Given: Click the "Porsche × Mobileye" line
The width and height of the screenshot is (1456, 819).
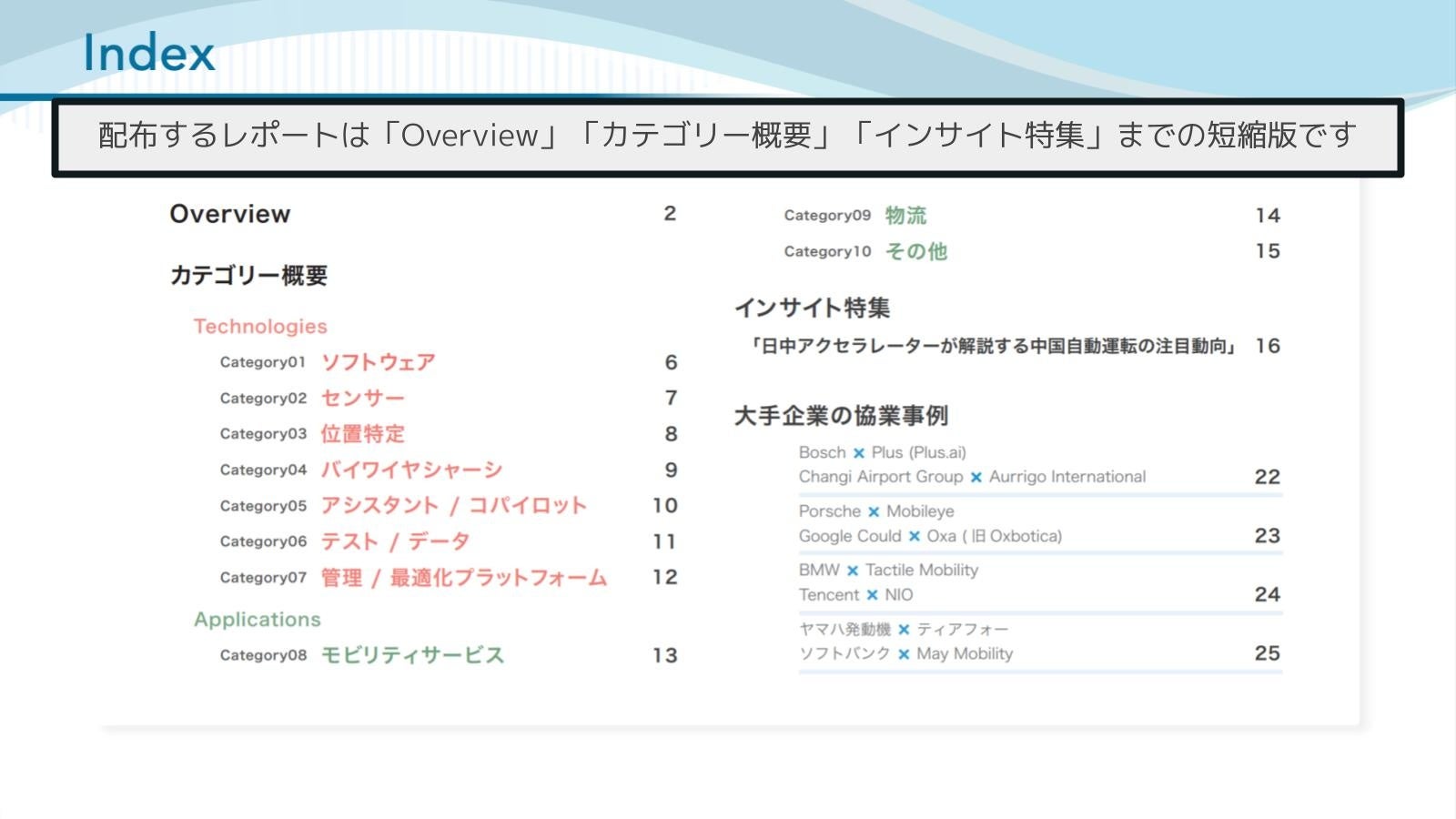Looking at the screenshot, I should coord(876,511).
